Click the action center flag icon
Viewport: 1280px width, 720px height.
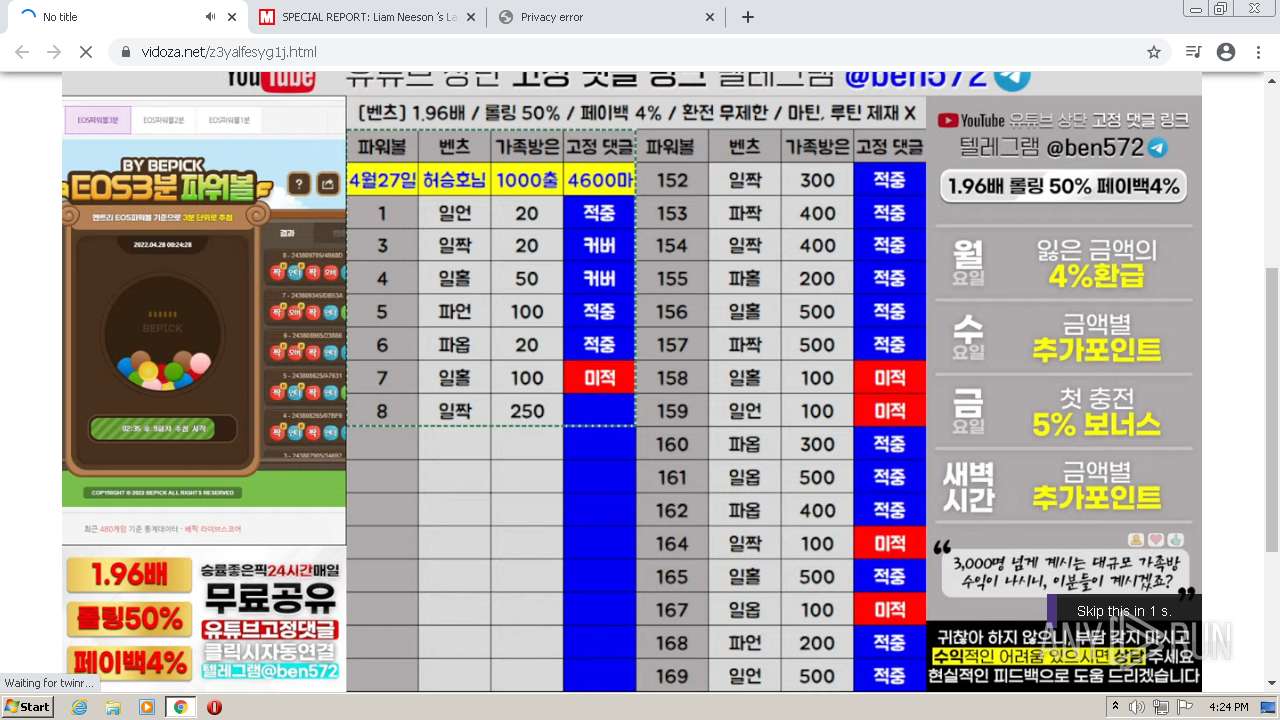[1185, 707]
